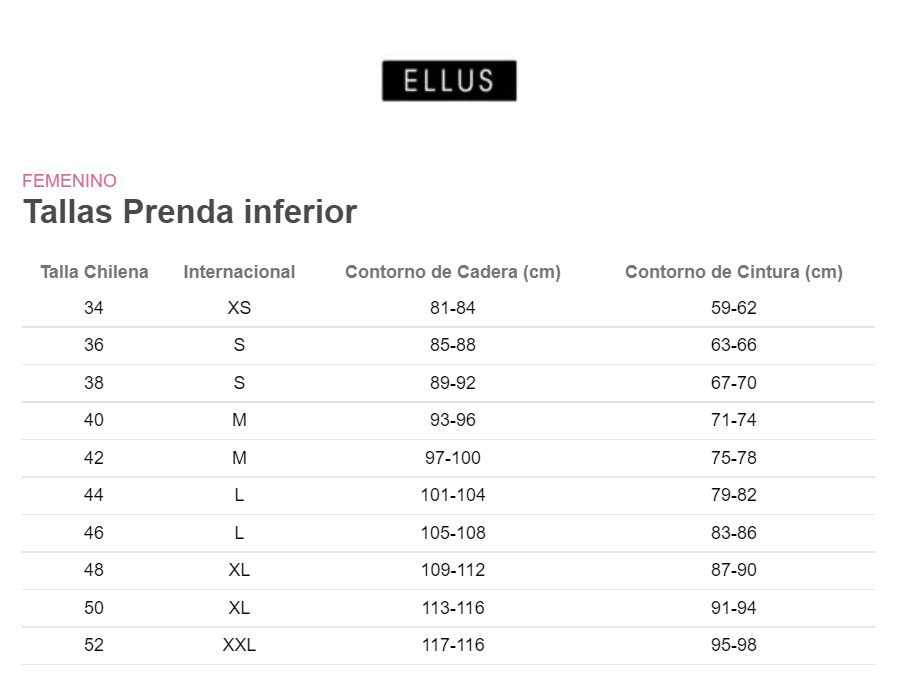Image resolution: width=921 pixels, height=681 pixels.
Task: Select Chilean size 48 cell
Action: tap(94, 570)
